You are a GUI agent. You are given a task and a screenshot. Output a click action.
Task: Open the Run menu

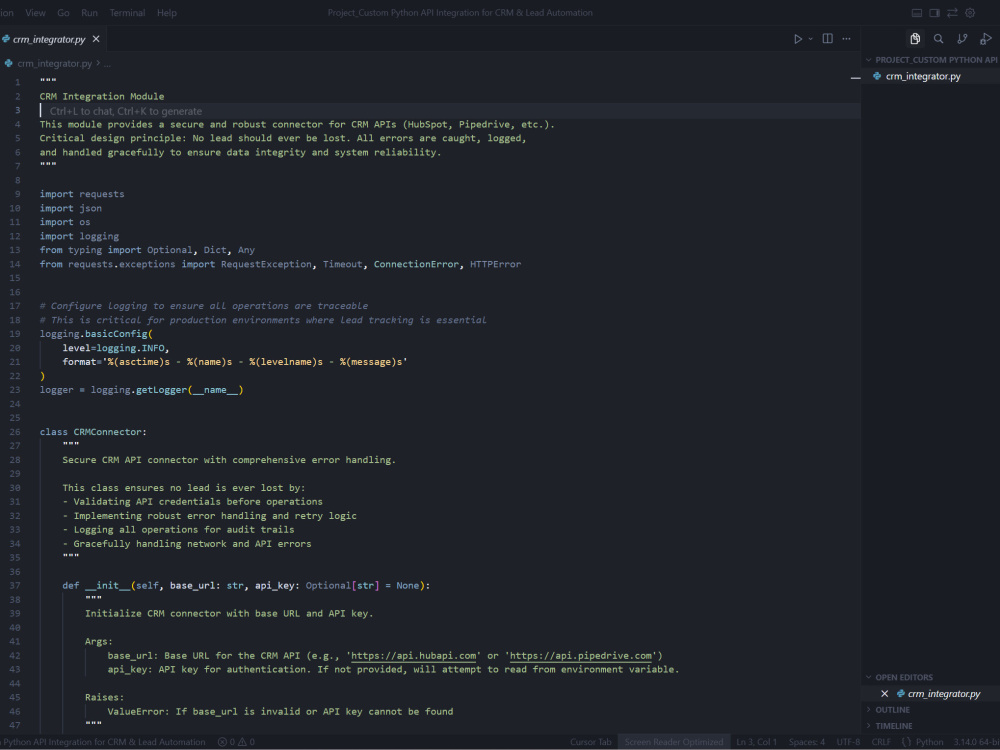(89, 13)
